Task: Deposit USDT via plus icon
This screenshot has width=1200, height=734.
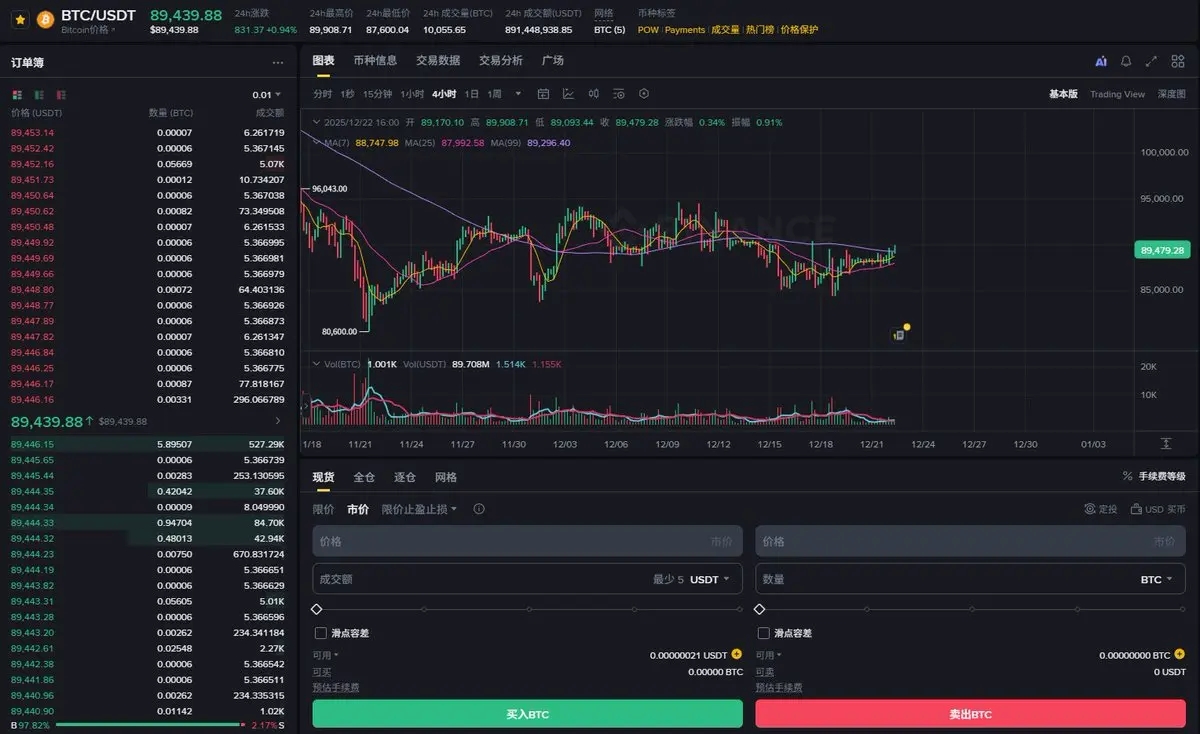Action: pyautogui.click(x=737, y=655)
